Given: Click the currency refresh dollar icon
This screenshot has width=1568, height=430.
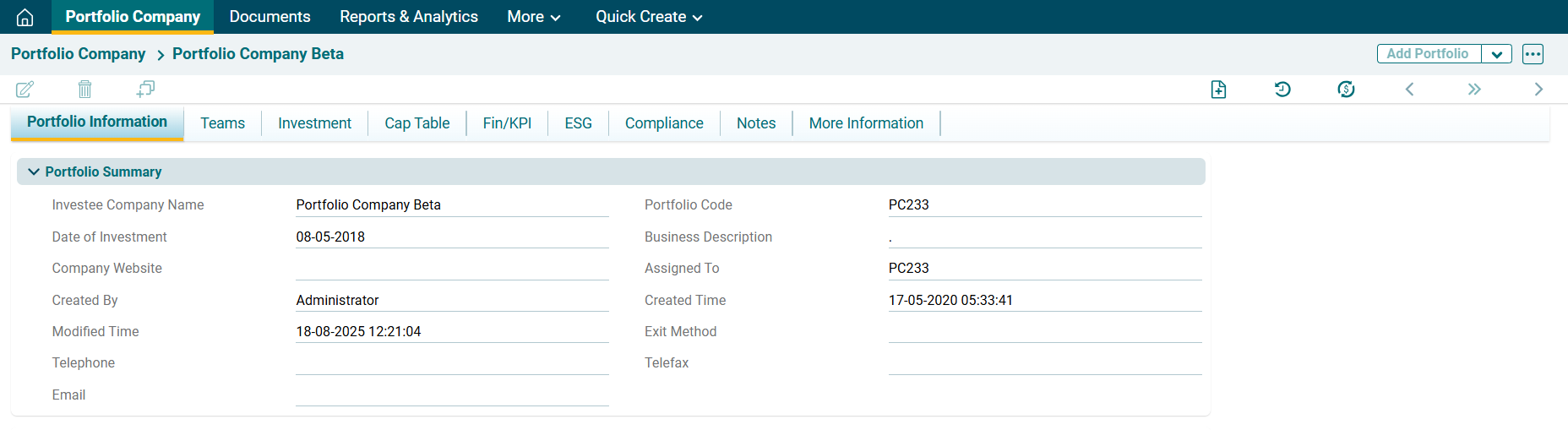Looking at the screenshot, I should tap(1346, 90).
